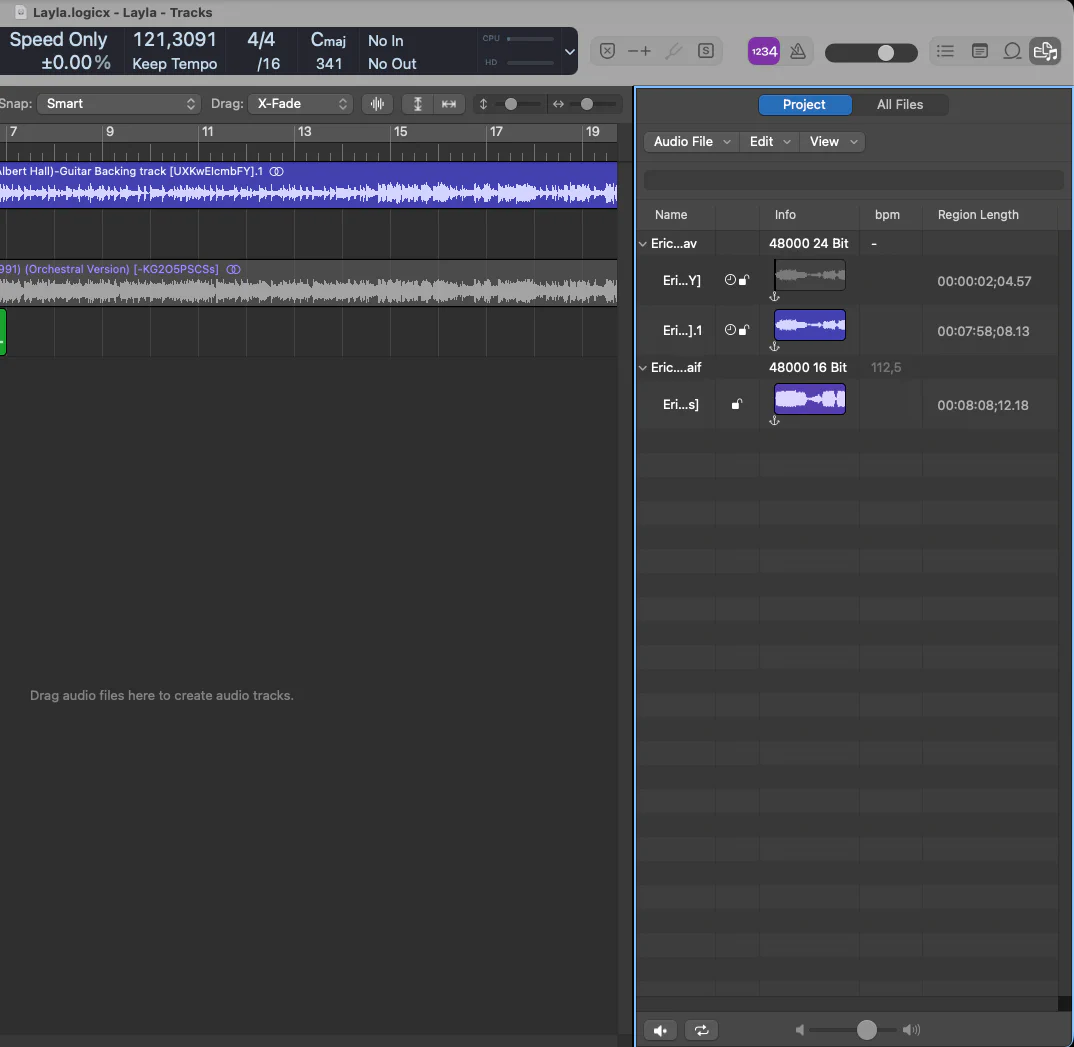The width and height of the screenshot is (1074, 1047).
Task: Click the waveform thumbnail of Eri...].1
Action: tap(810, 325)
